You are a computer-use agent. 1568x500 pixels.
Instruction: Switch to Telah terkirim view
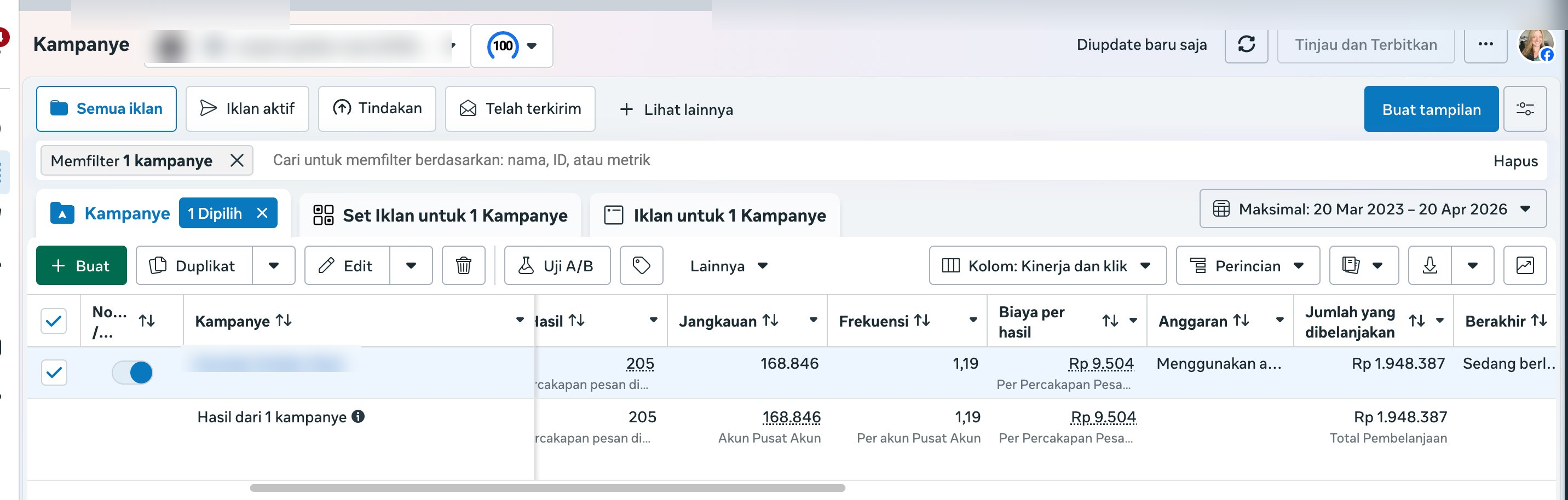520,109
